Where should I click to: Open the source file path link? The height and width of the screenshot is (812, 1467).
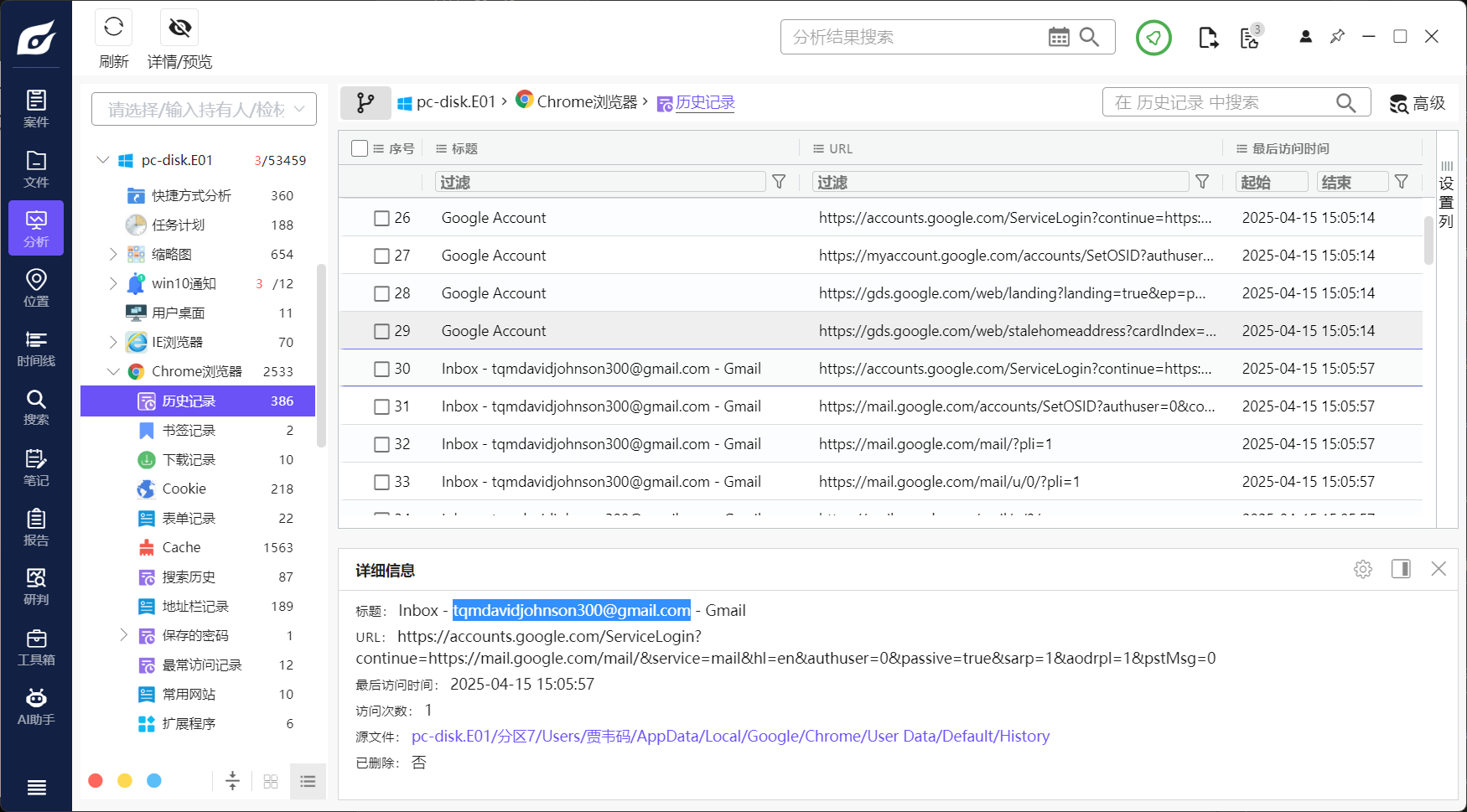[x=730, y=736]
